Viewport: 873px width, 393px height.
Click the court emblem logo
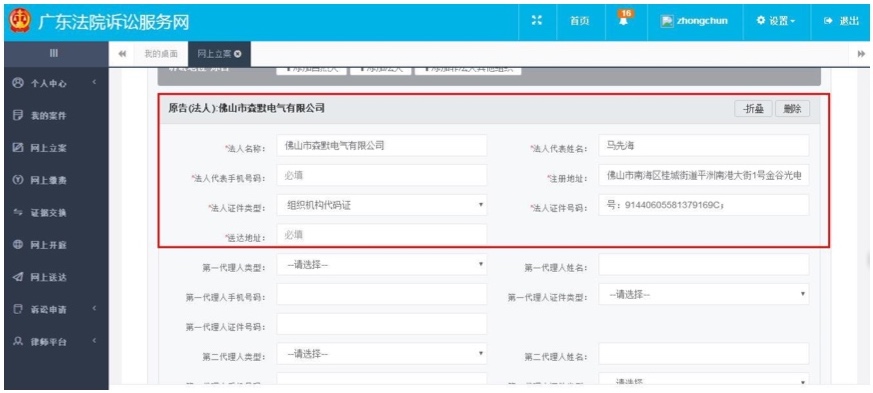[20, 21]
